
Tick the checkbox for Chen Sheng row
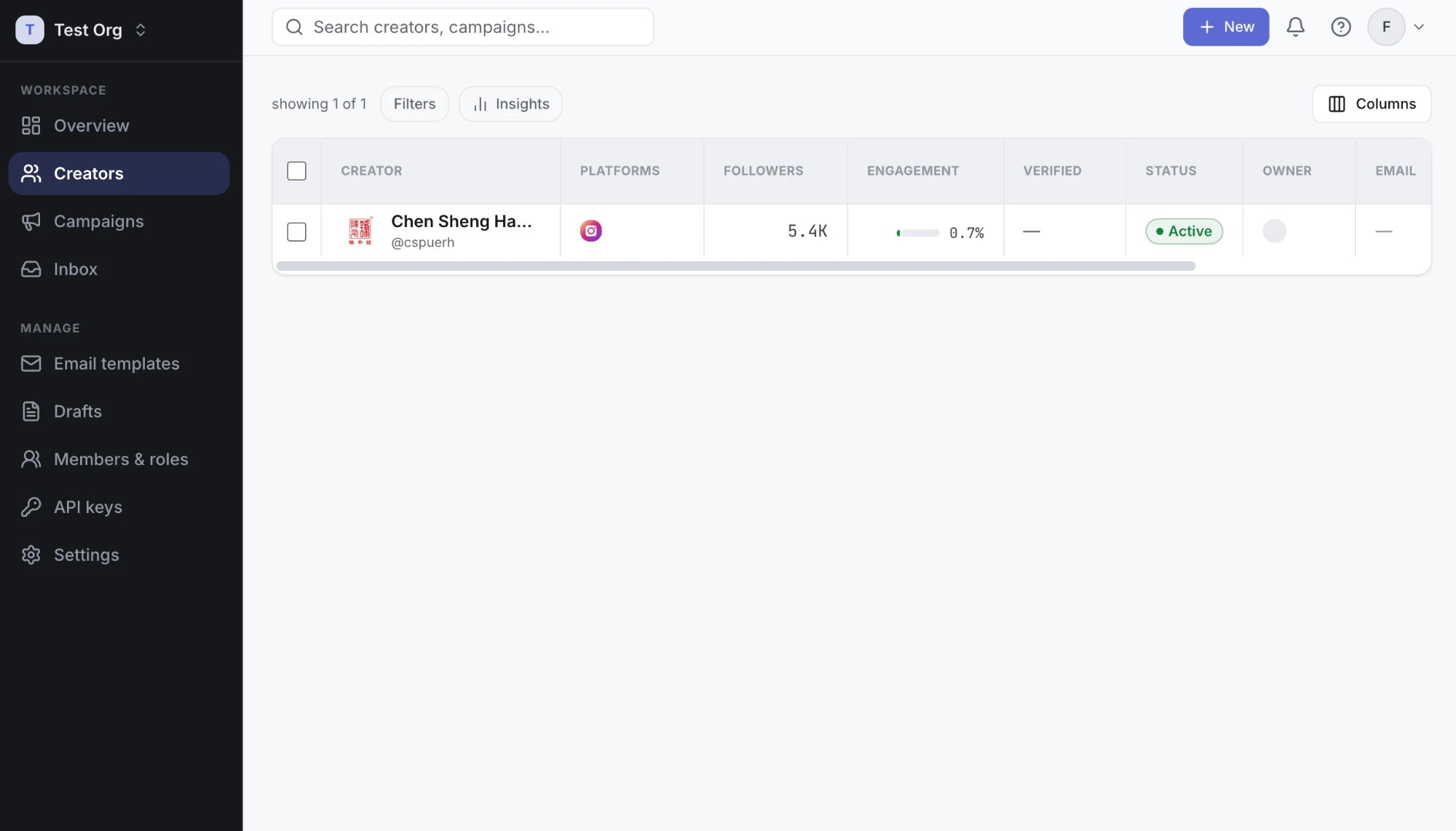[296, 231]
